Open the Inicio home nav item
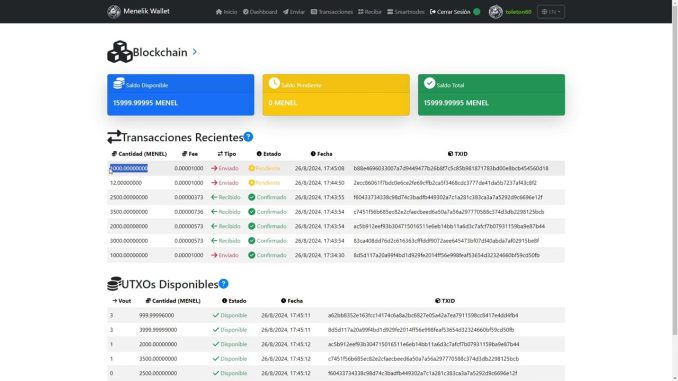 click(x=226, y=12)
